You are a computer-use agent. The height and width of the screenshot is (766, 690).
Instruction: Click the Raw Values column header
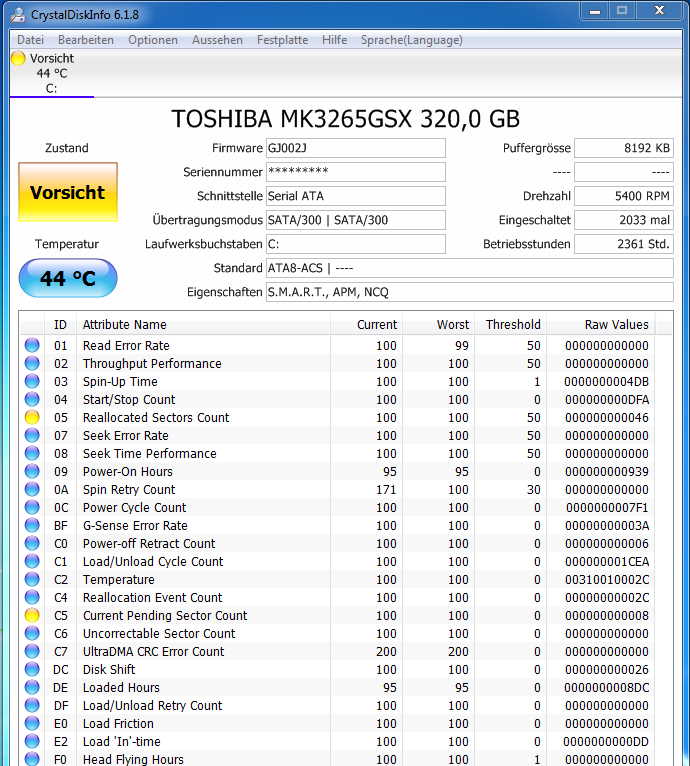point(601,324)
